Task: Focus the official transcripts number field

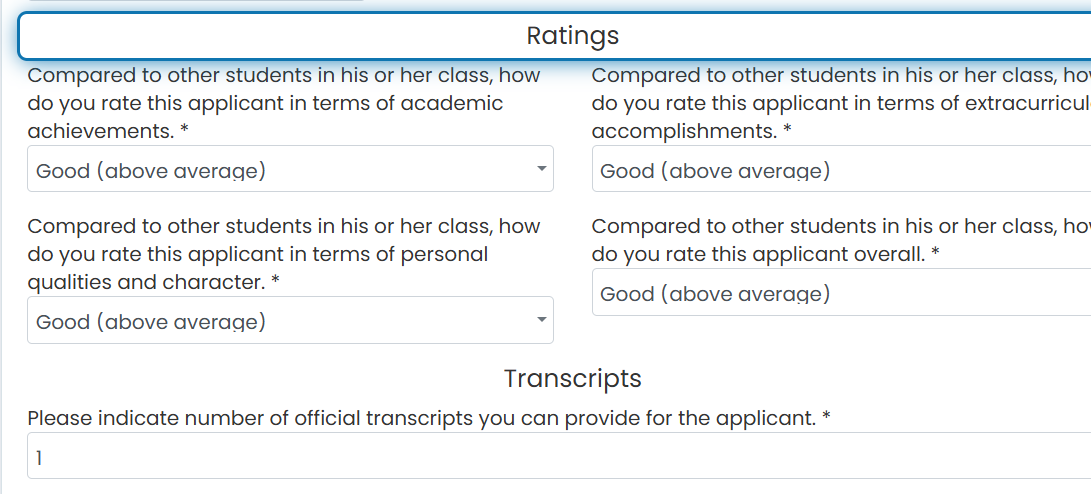Action: [559, 456]
